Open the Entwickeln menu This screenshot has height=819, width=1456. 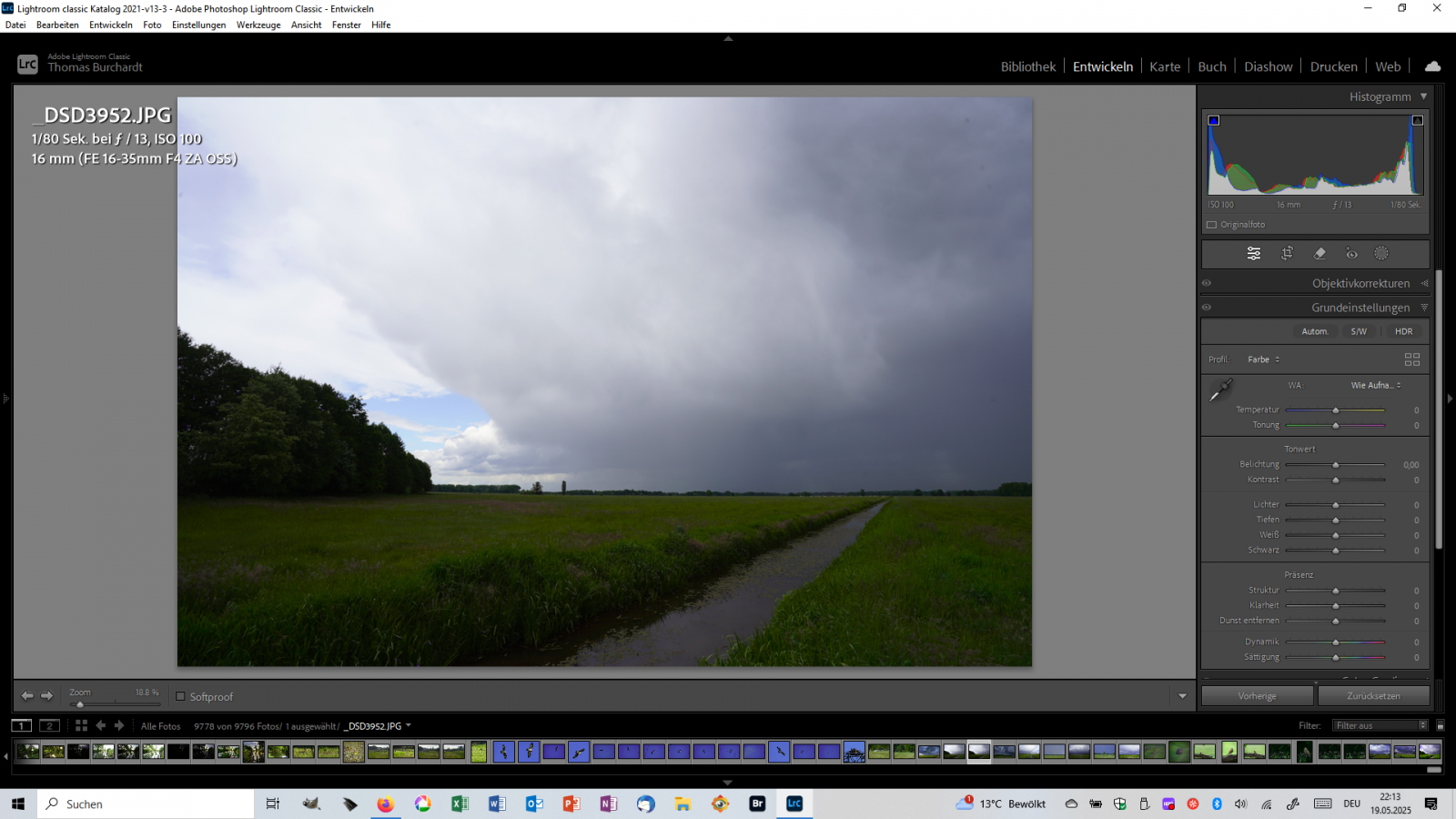[110, 25]
